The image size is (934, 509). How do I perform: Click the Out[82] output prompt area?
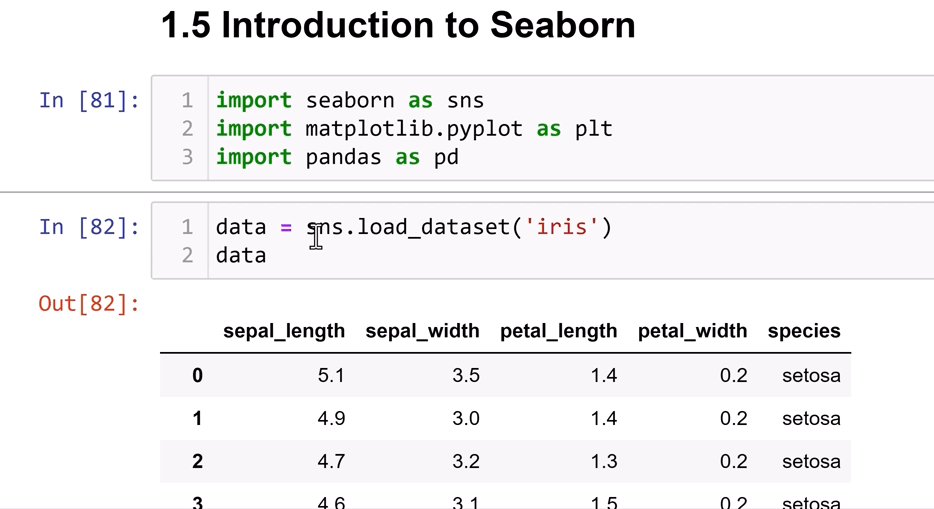(x=89, y=302)
